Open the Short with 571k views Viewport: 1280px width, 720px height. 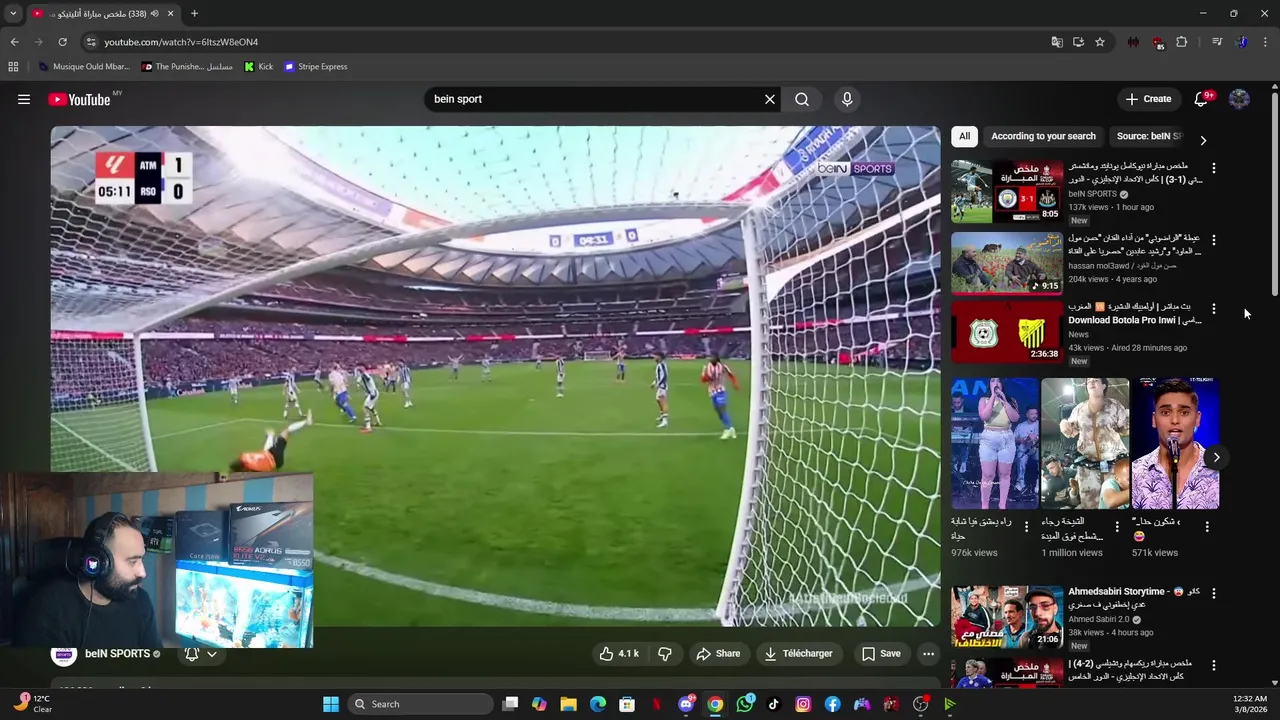click(x=1175, y=443)
